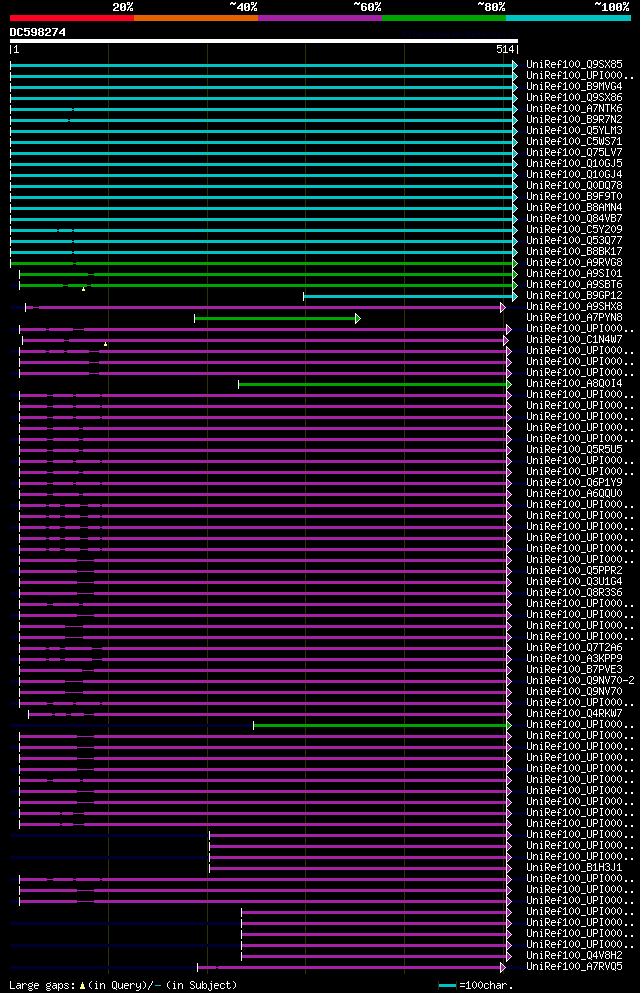This screenshot has width=640, height=993.
Task: Open hit UniRef100_Q9SX85
Action: (x=574, y=65)
